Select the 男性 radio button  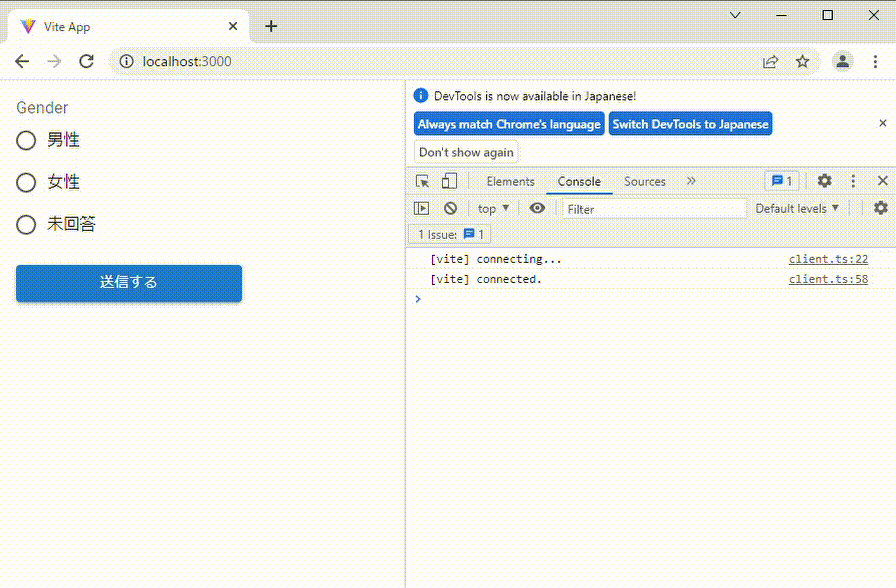point(26,140)
